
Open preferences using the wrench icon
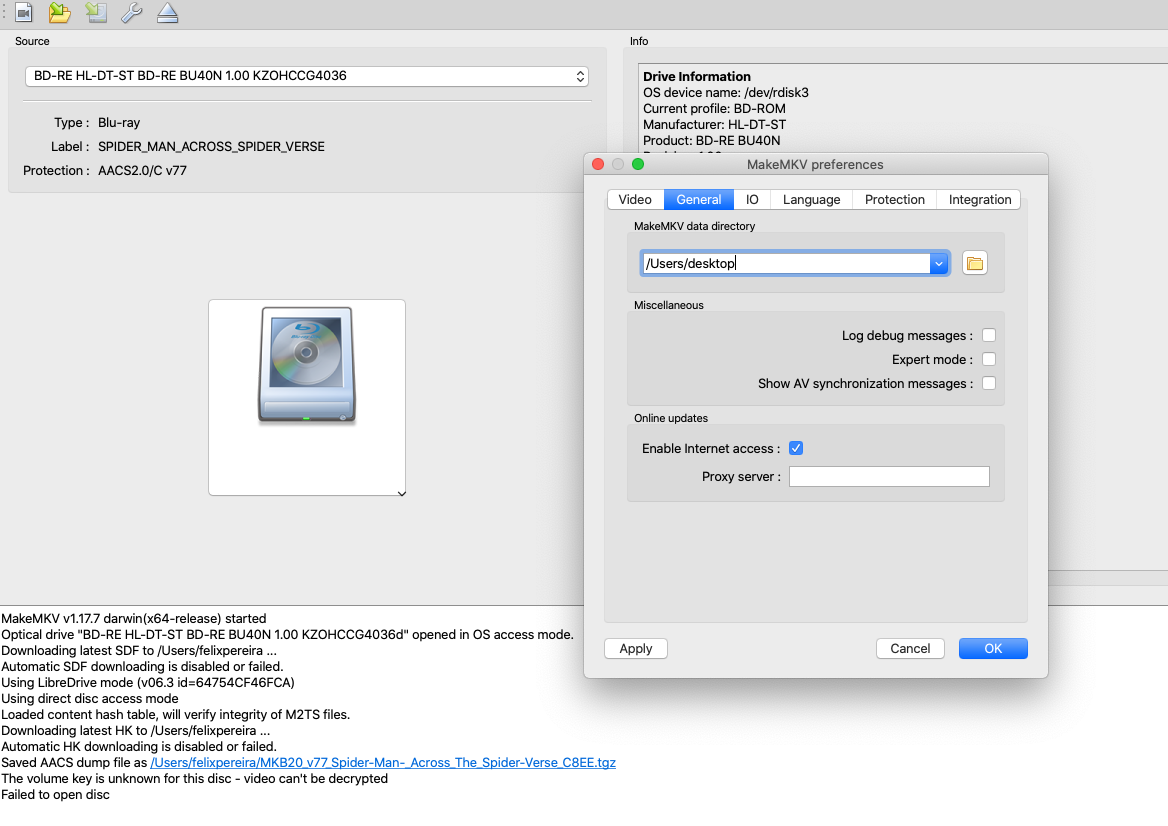[x=131, y=13]
